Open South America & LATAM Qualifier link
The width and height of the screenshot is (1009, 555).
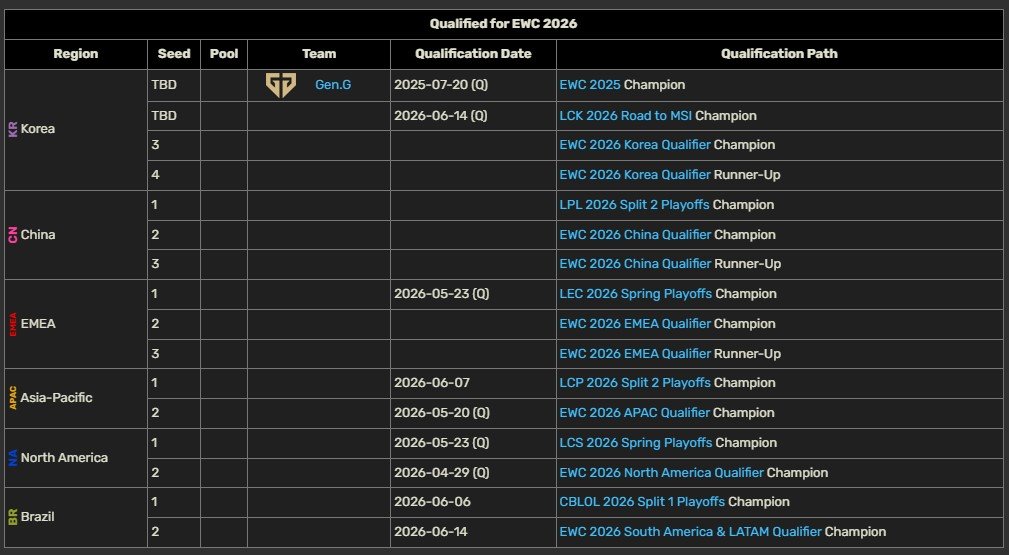coord(690,532)
